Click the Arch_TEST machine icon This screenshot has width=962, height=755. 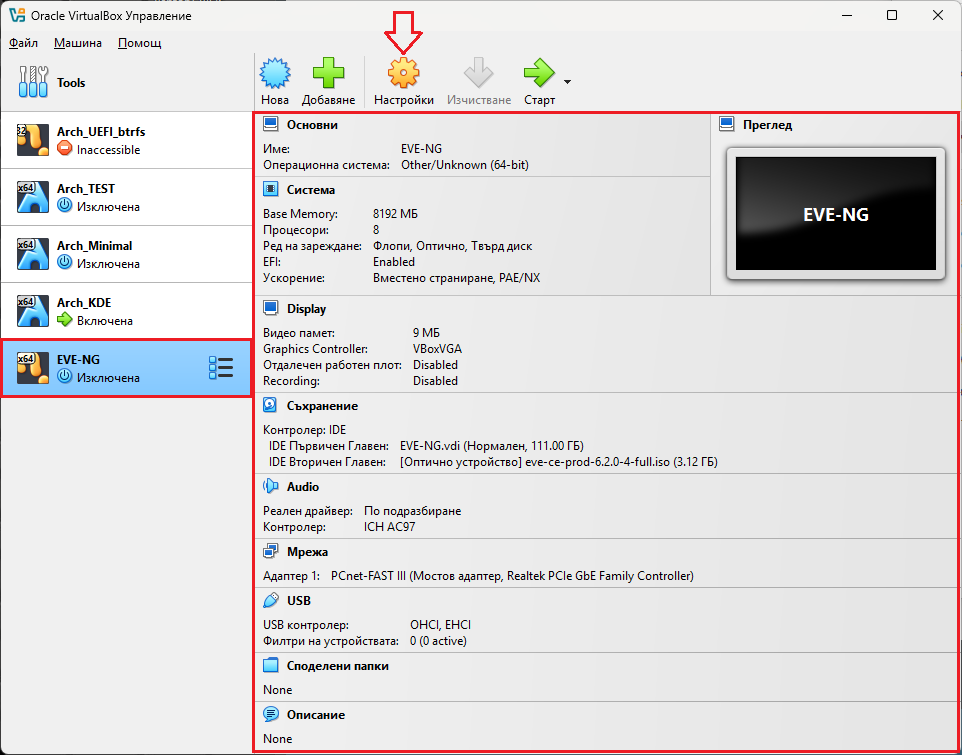pyautogui.click(x=33, y=197)
